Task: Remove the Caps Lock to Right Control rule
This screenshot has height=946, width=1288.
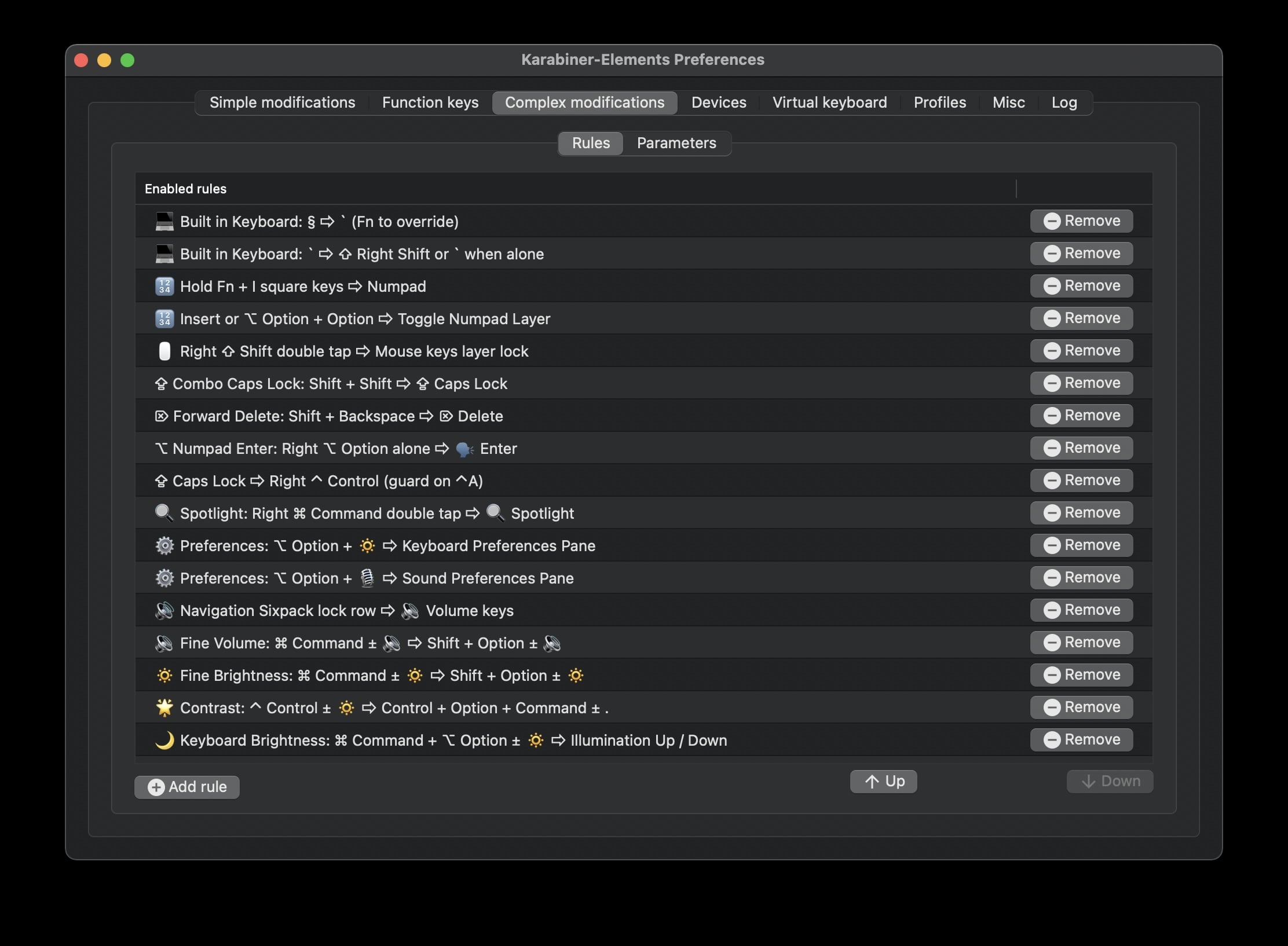Action: (1081, 481)
